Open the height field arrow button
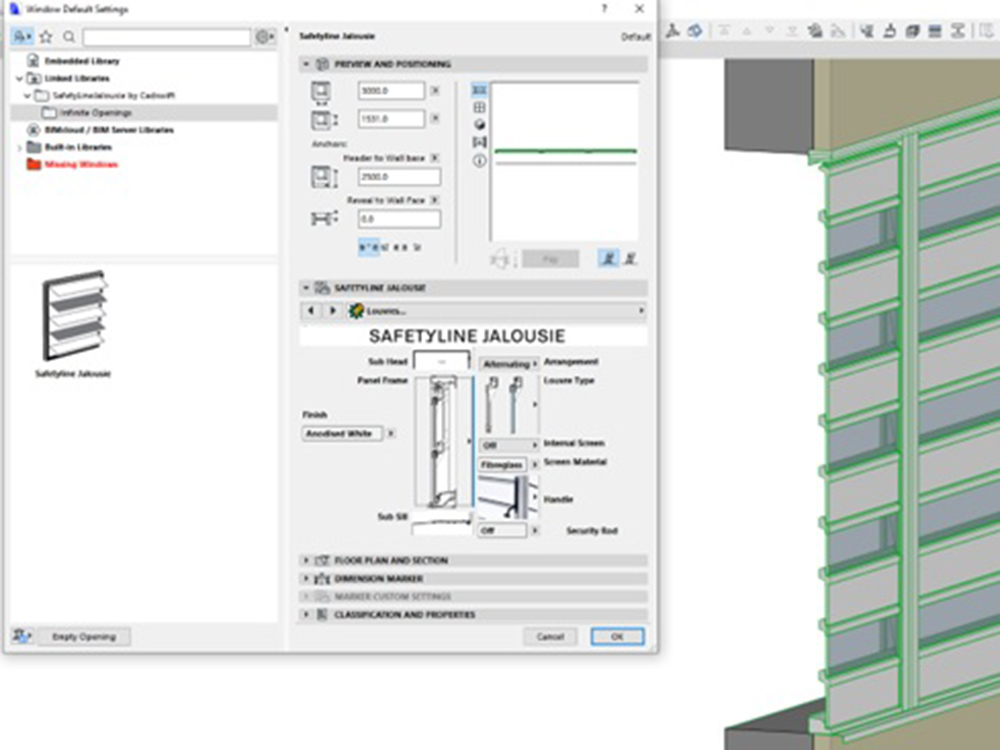The width and height of the screenshot is (1000, 750). click(x=435, y=119)
